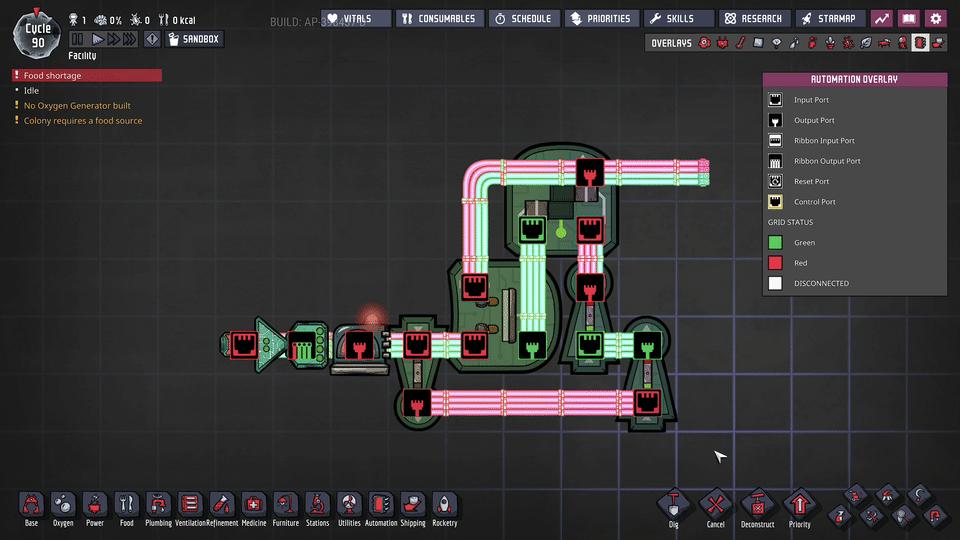Turn off the Automation overlay
The image size is (960, 540).
(x=920, y=43)
